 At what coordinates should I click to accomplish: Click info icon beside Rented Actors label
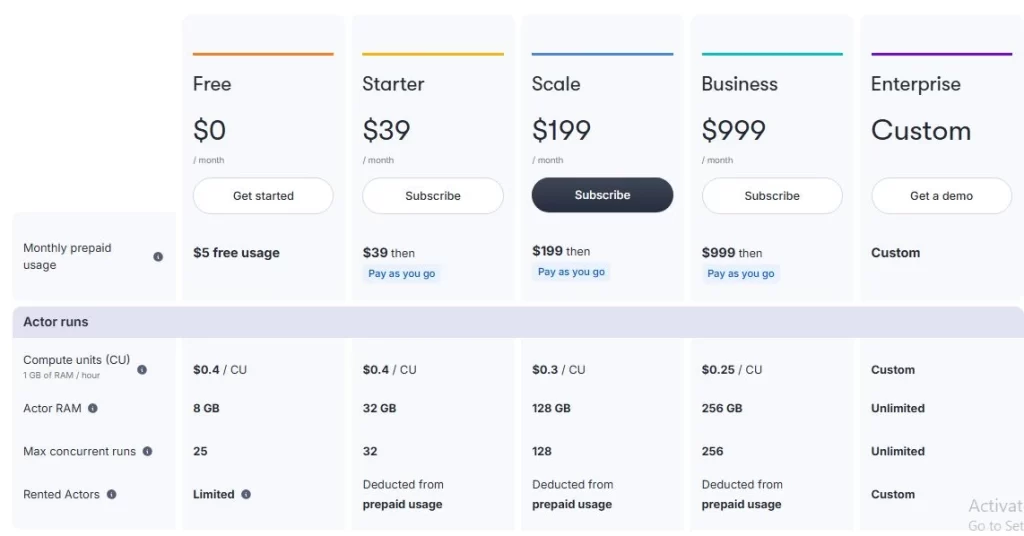(112, 494)
